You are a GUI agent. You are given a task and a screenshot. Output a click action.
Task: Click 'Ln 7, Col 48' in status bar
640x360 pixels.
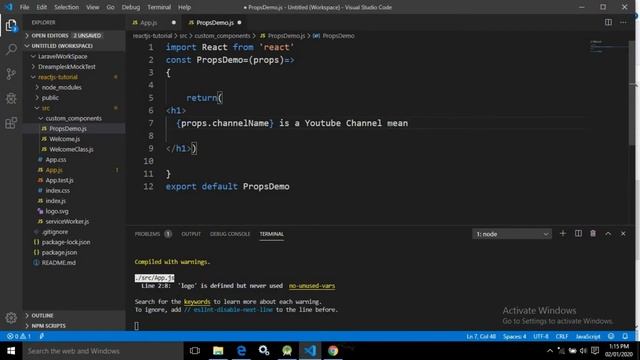(x=481, y=336)
